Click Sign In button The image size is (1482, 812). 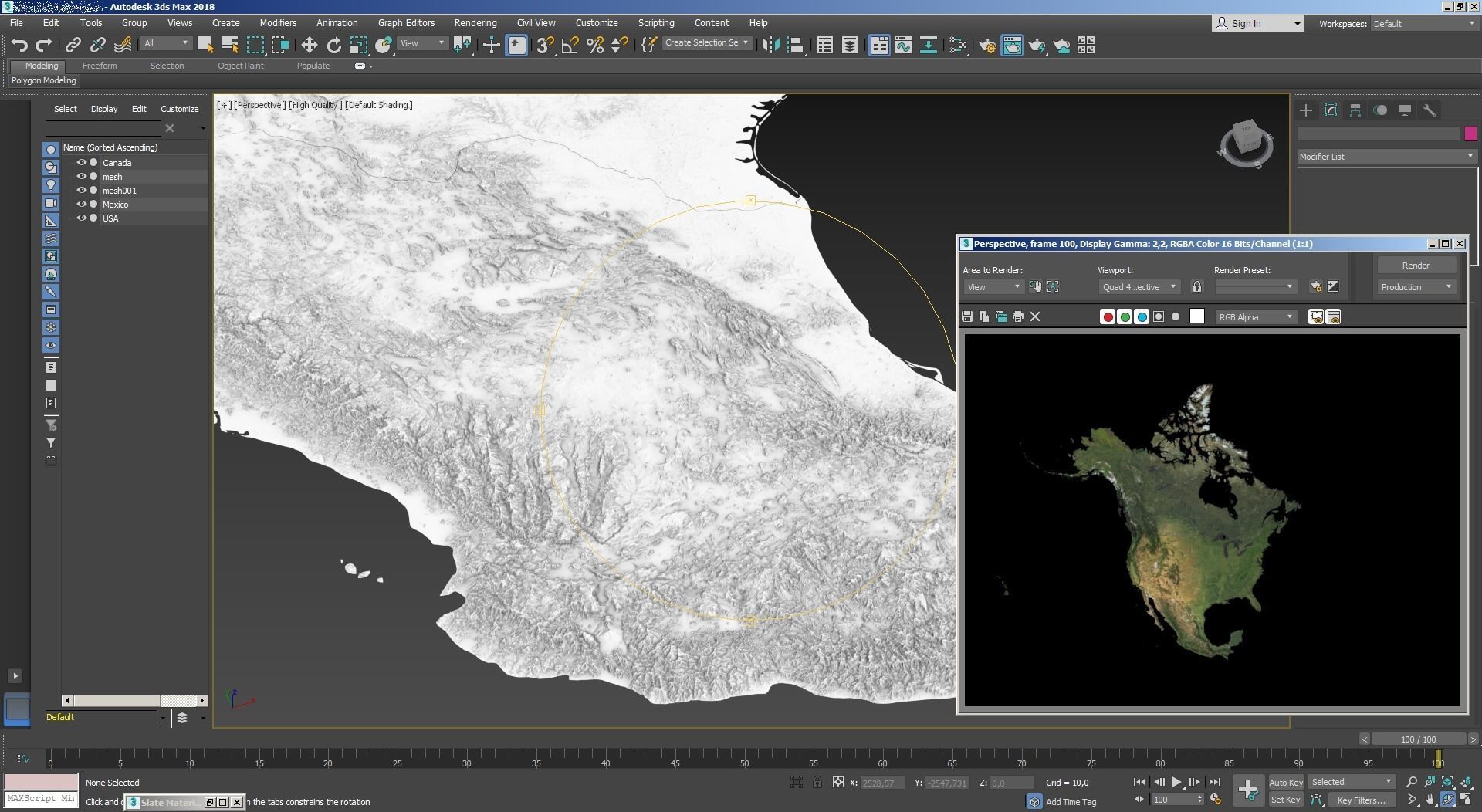(1257, 24)
